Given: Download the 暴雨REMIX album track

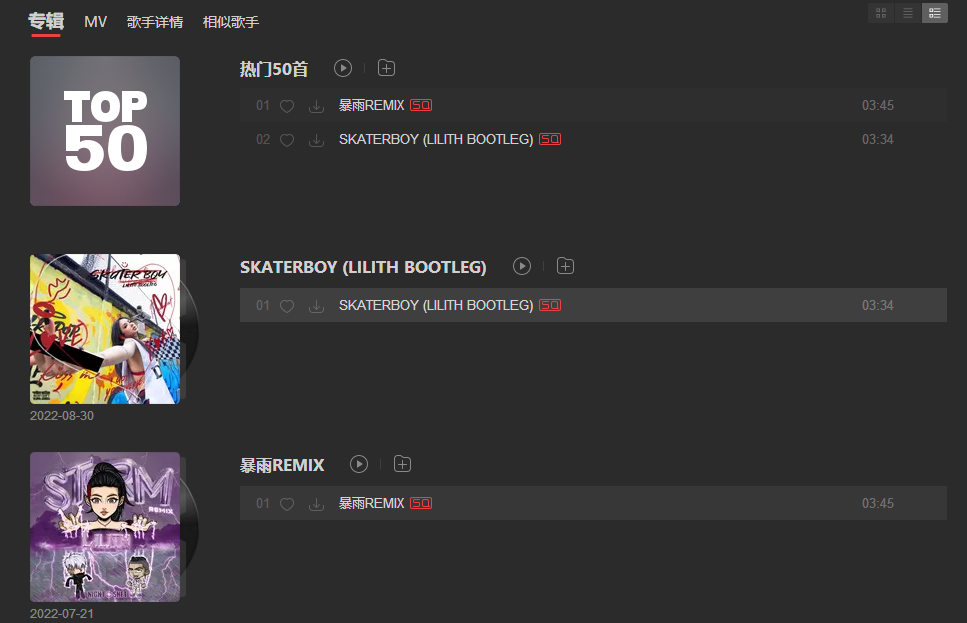Looking at the screenshot, I should (x=316, y=504).
